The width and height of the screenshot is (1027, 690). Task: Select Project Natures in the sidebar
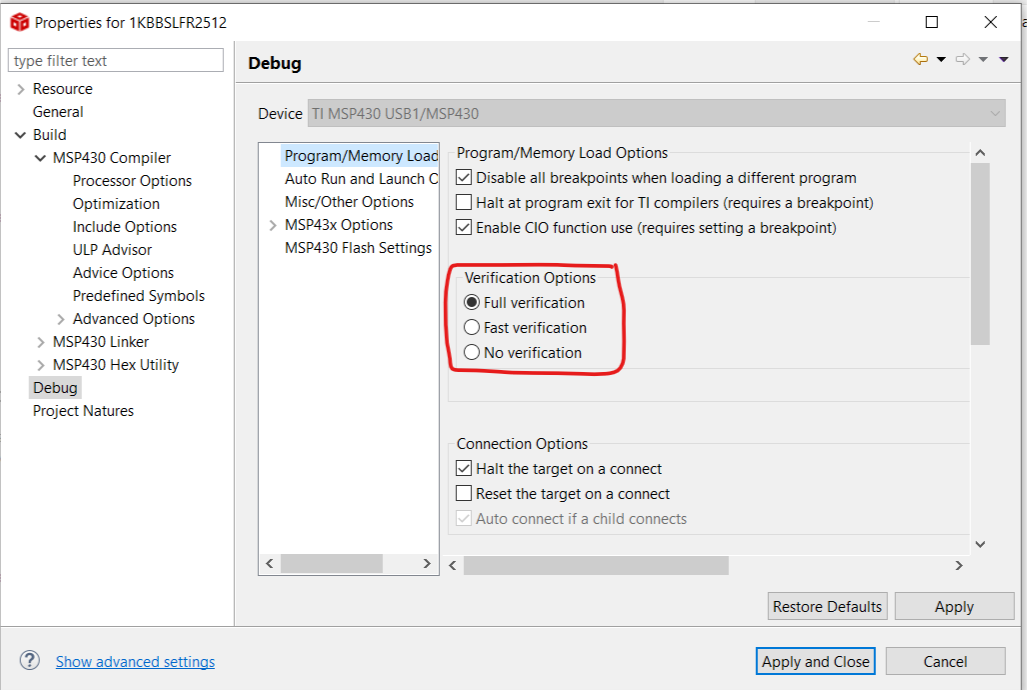(x=83, y=411)
